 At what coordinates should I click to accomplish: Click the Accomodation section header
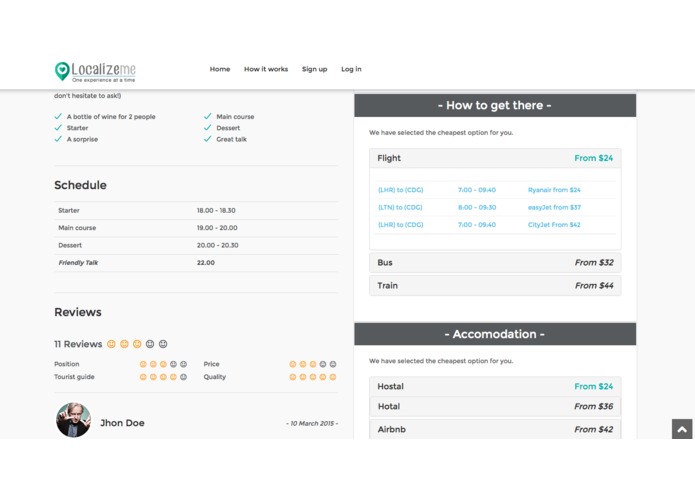[x=495, y=334]
